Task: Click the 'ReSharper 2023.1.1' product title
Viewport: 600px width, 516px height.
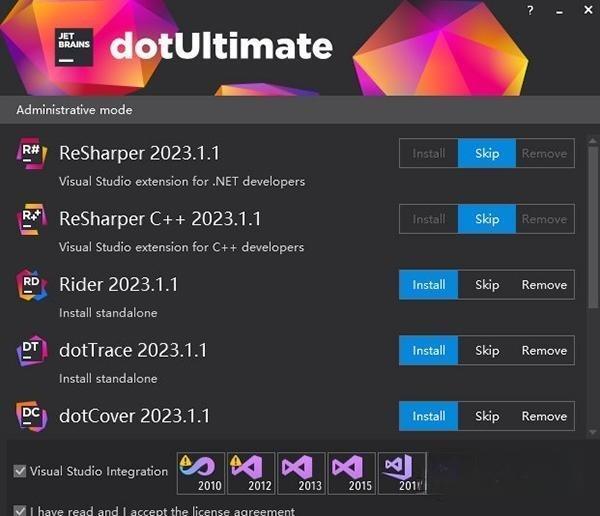Action: tap(139, 153)
